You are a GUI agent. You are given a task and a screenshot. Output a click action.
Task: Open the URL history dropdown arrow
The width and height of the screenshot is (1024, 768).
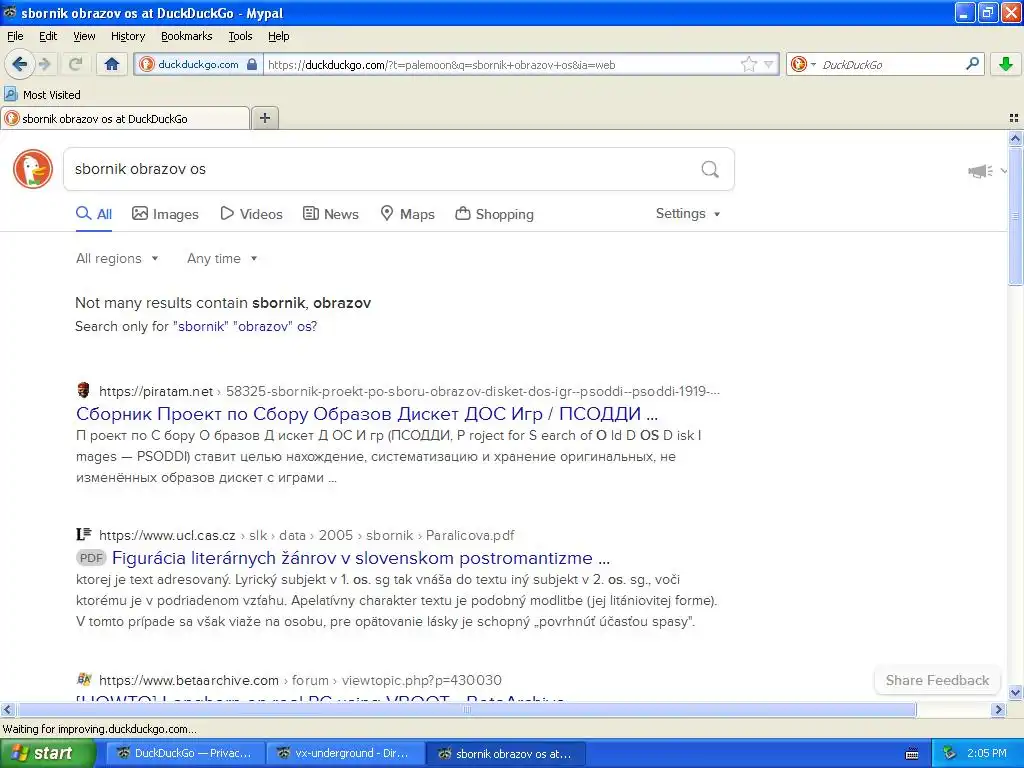pyautogui.click(x=769, y=64)
